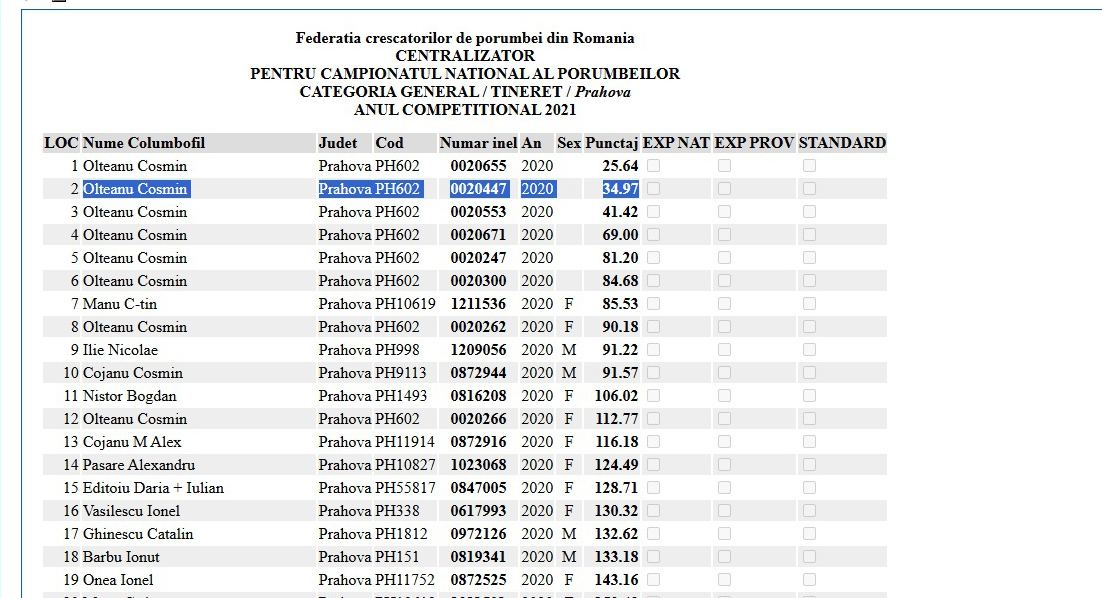The image size is (1102, 598).
Task: Select STANDARD checkbox in highlighted row 2
Action: tap(809, 189)
